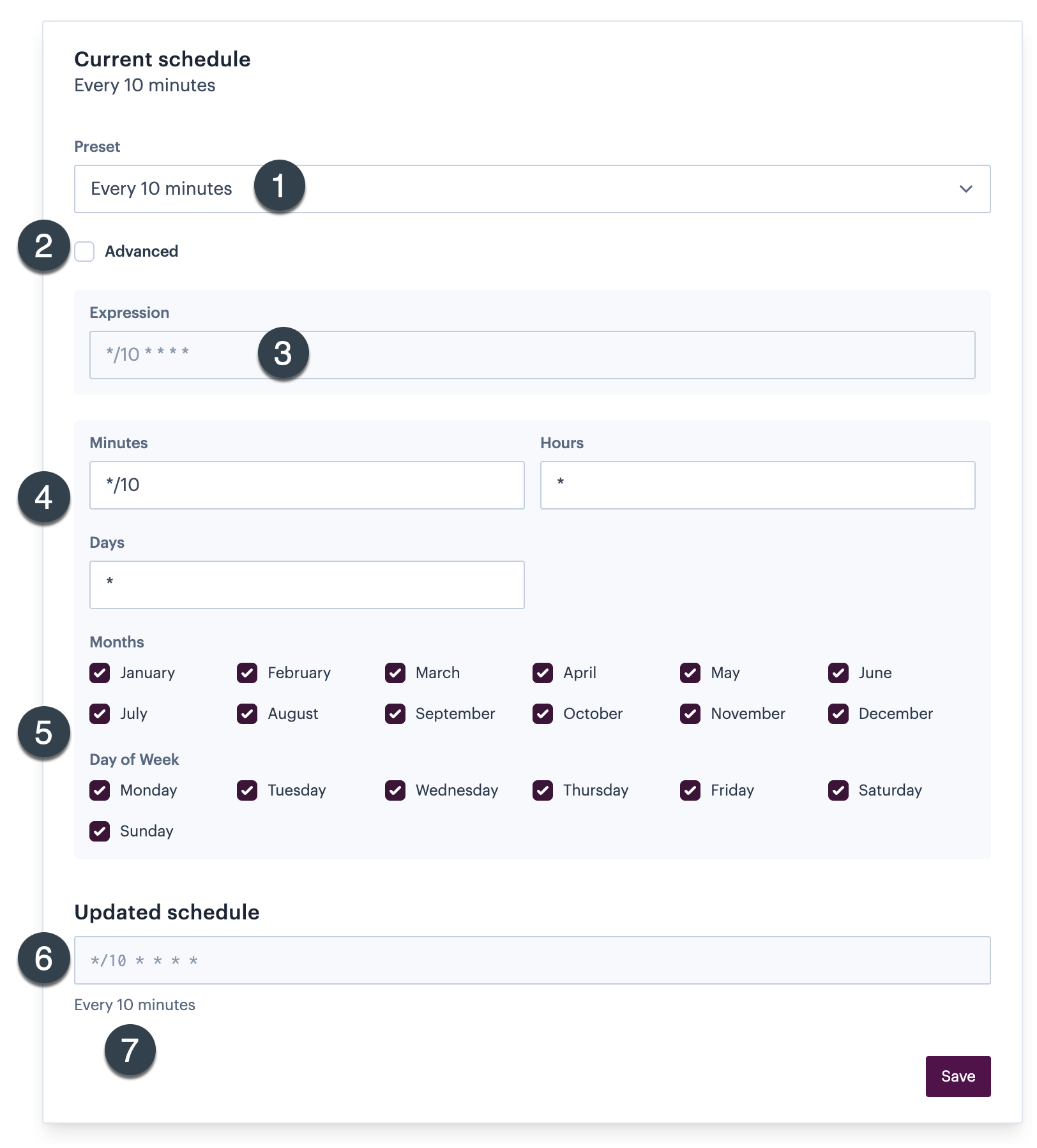Image resolution: width=1037 pixels, height=1148 pixels.
Task: Uncheck the December checkbox
Action: [x=838, y=714]
